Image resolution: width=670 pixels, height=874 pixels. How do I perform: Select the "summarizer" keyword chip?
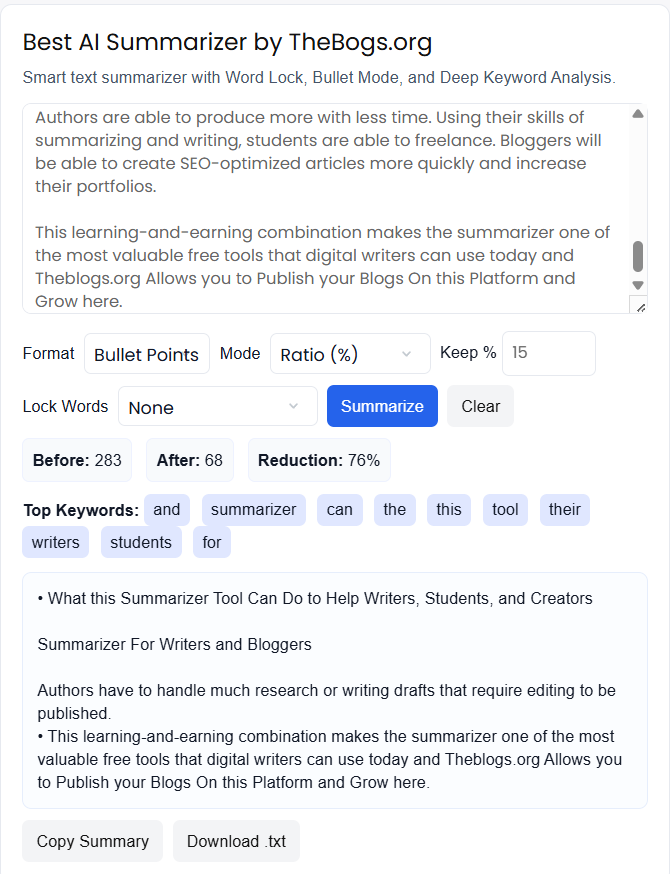click(254, 509)
